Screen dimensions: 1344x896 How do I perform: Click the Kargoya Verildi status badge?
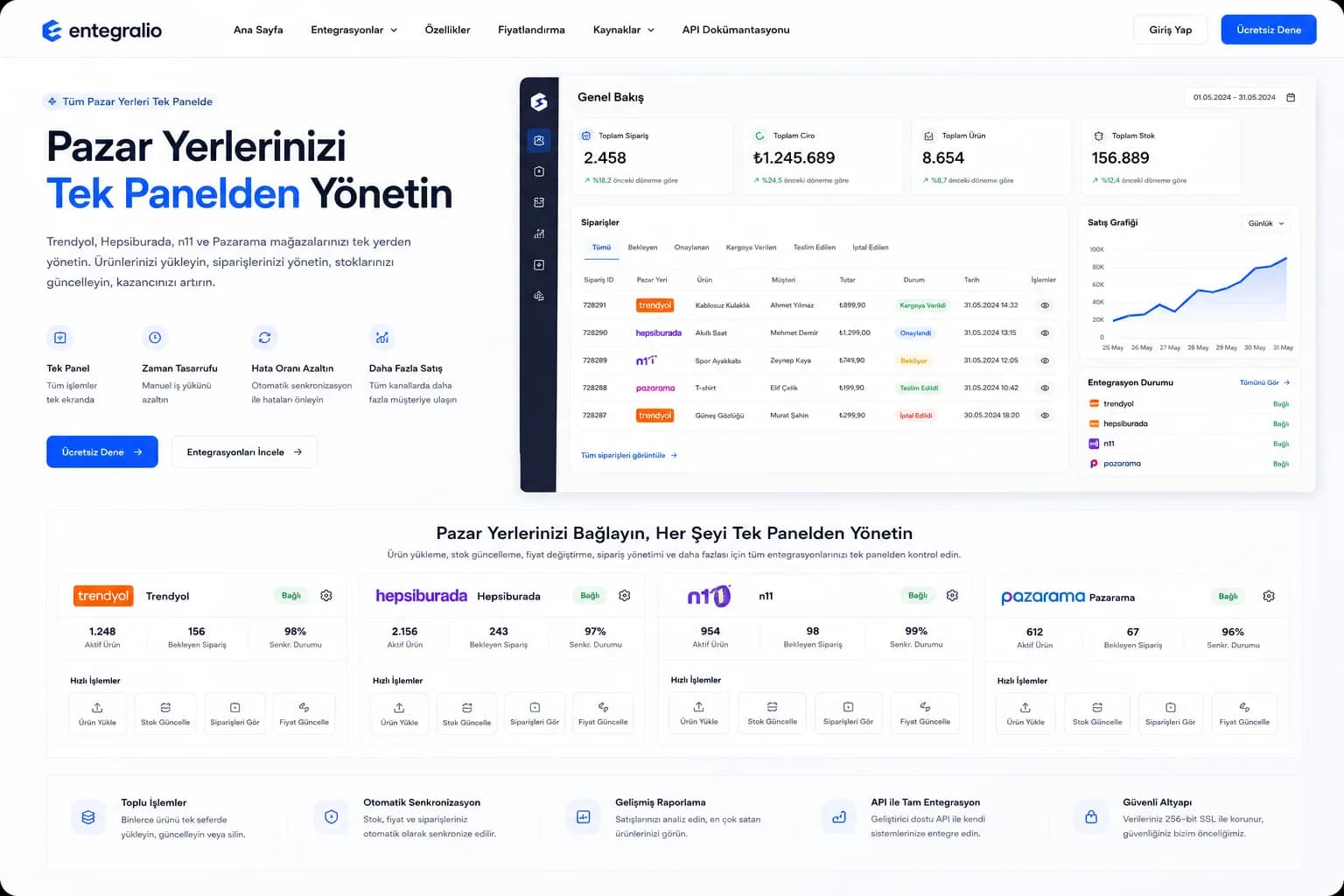[922, 305]
